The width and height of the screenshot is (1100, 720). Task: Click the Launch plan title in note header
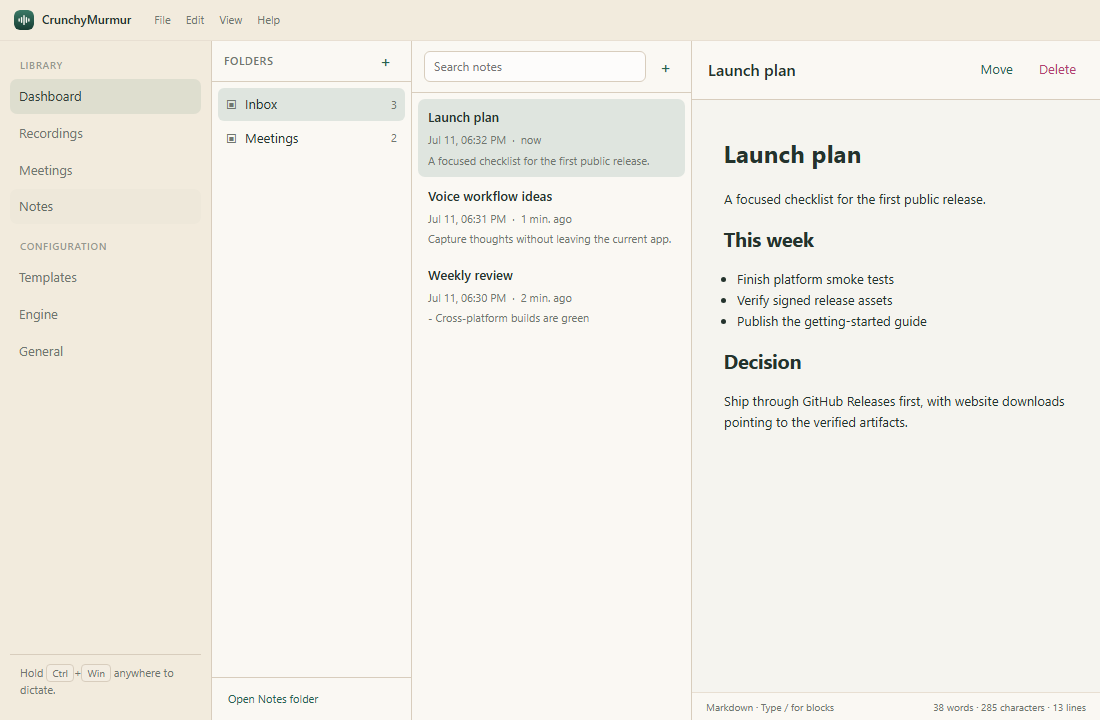click(x=751, y=70)
